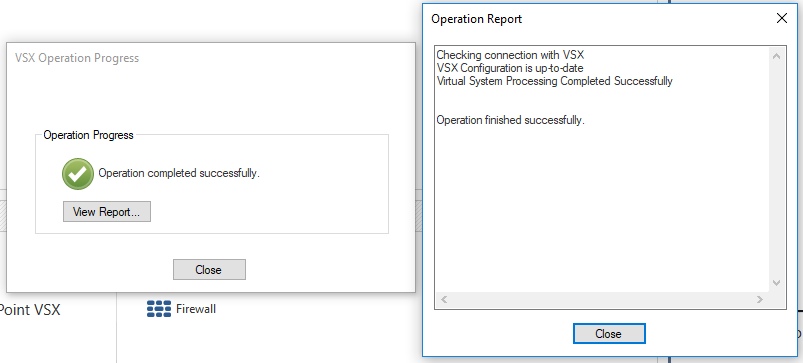Close the VSX Operation Progress dialog
Image resolution: width=803 pixels, height=363 pixels.
(x=209, y=269)
